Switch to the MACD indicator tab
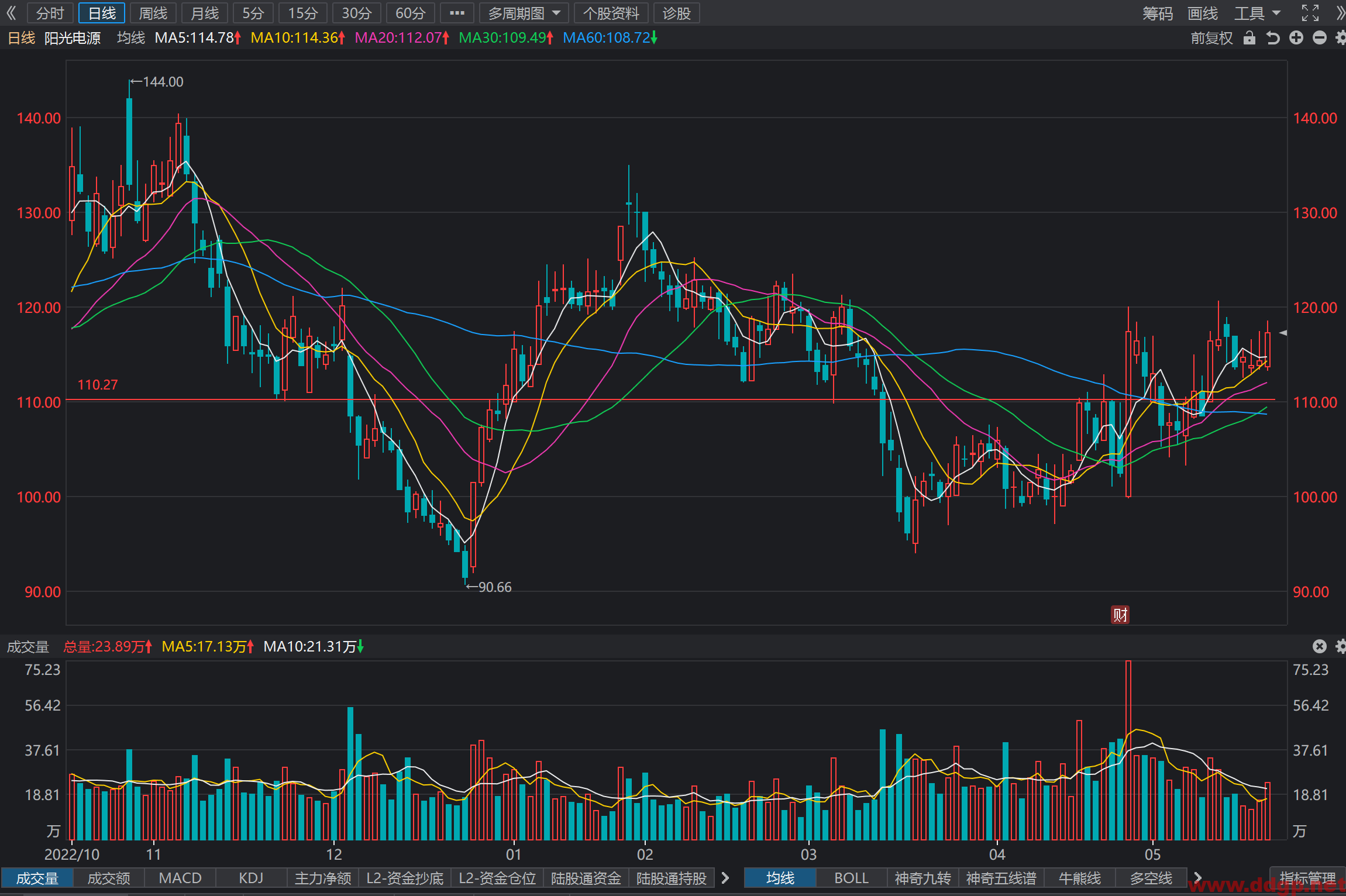This screenshot has width=1346, height=896. pos(180,878)
